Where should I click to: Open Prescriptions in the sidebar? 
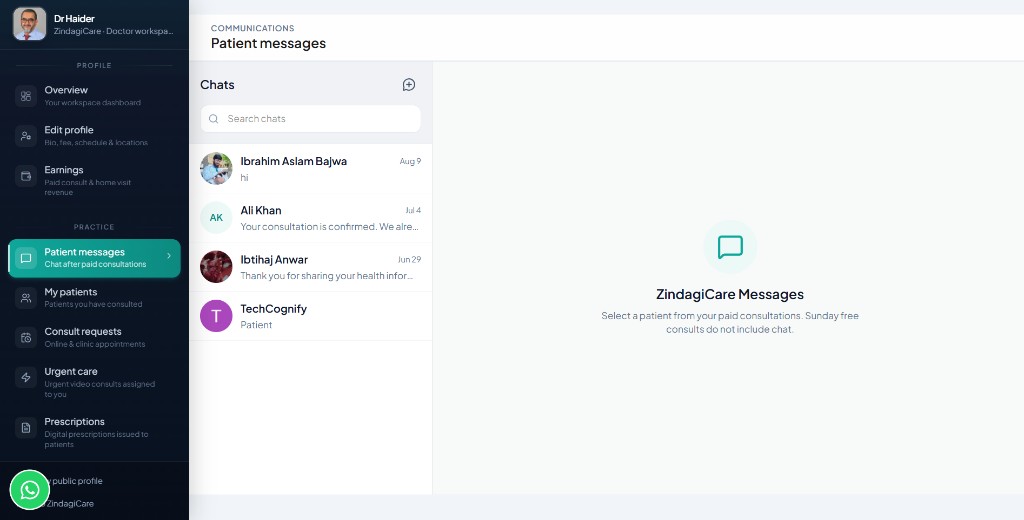[94, 432]
